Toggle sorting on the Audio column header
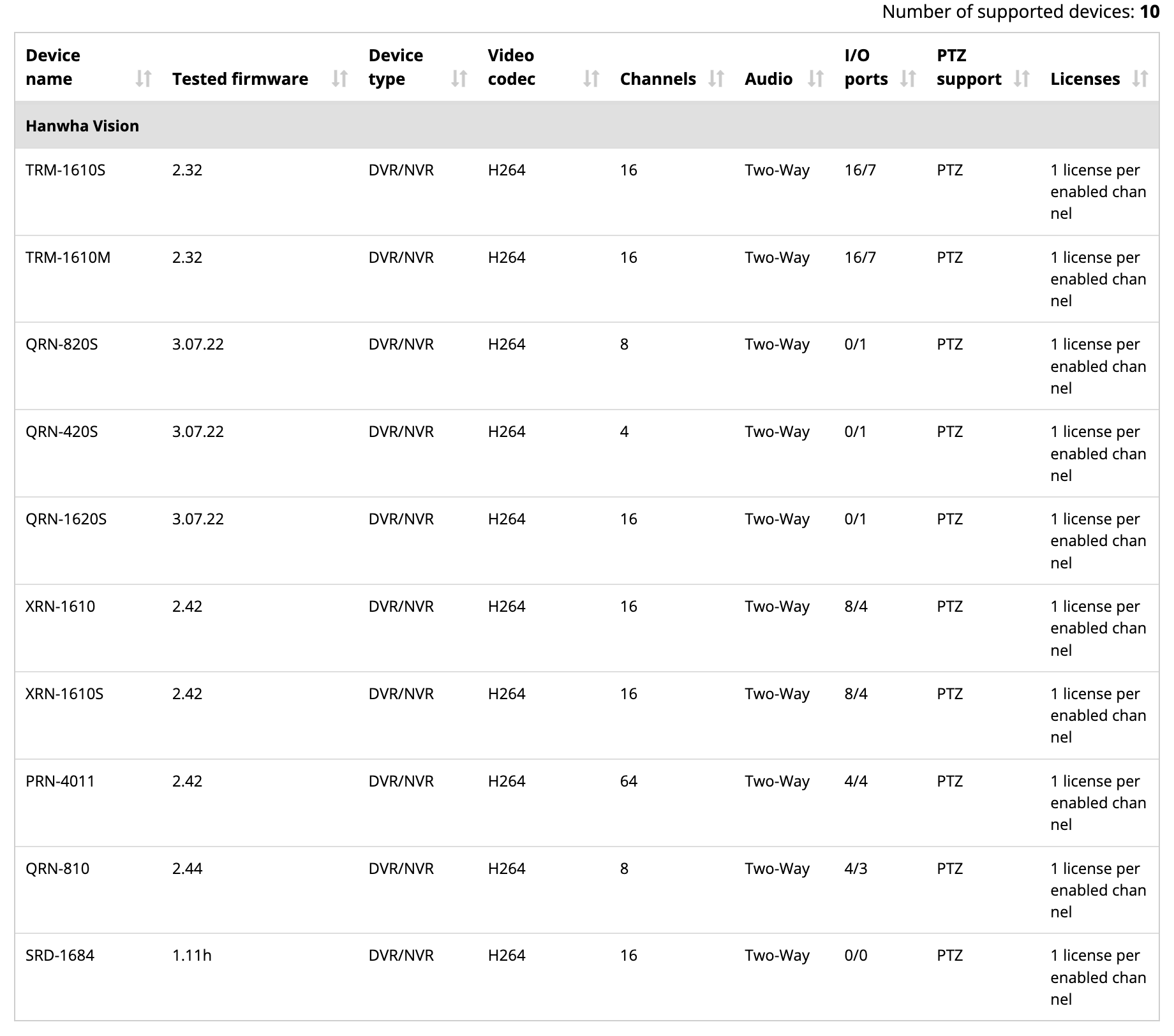Image resolution: width=1174 pixels, height=1036 pixels. (x=769, y=78)
